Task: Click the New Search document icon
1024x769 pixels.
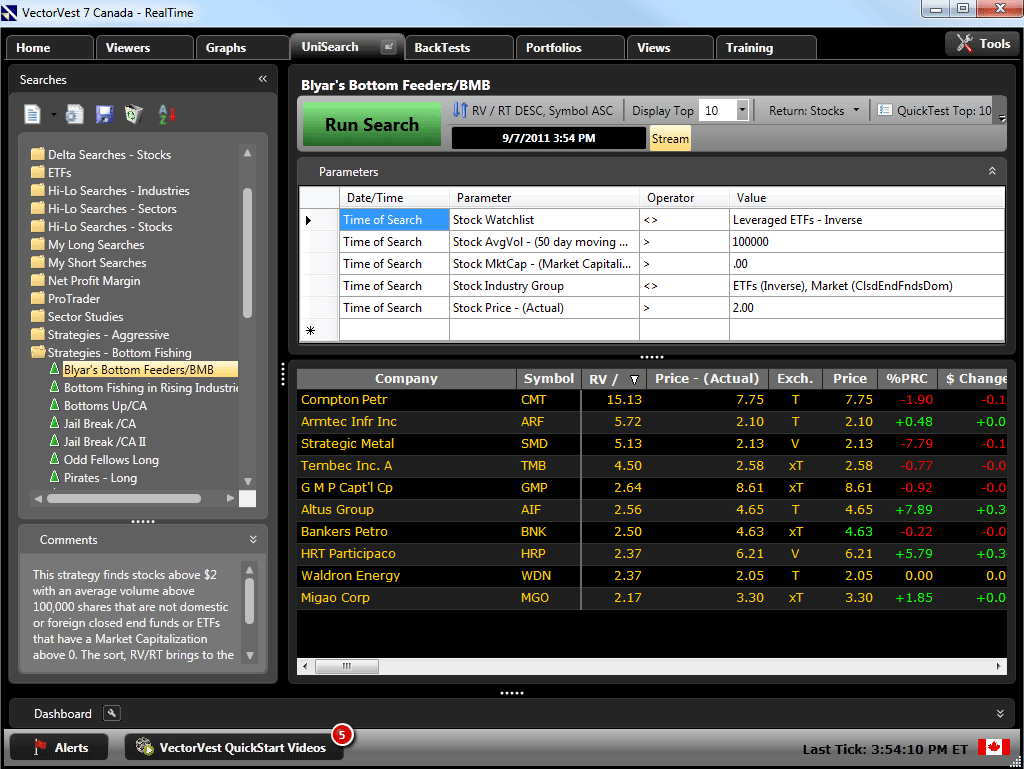Action: coord(33,115)
